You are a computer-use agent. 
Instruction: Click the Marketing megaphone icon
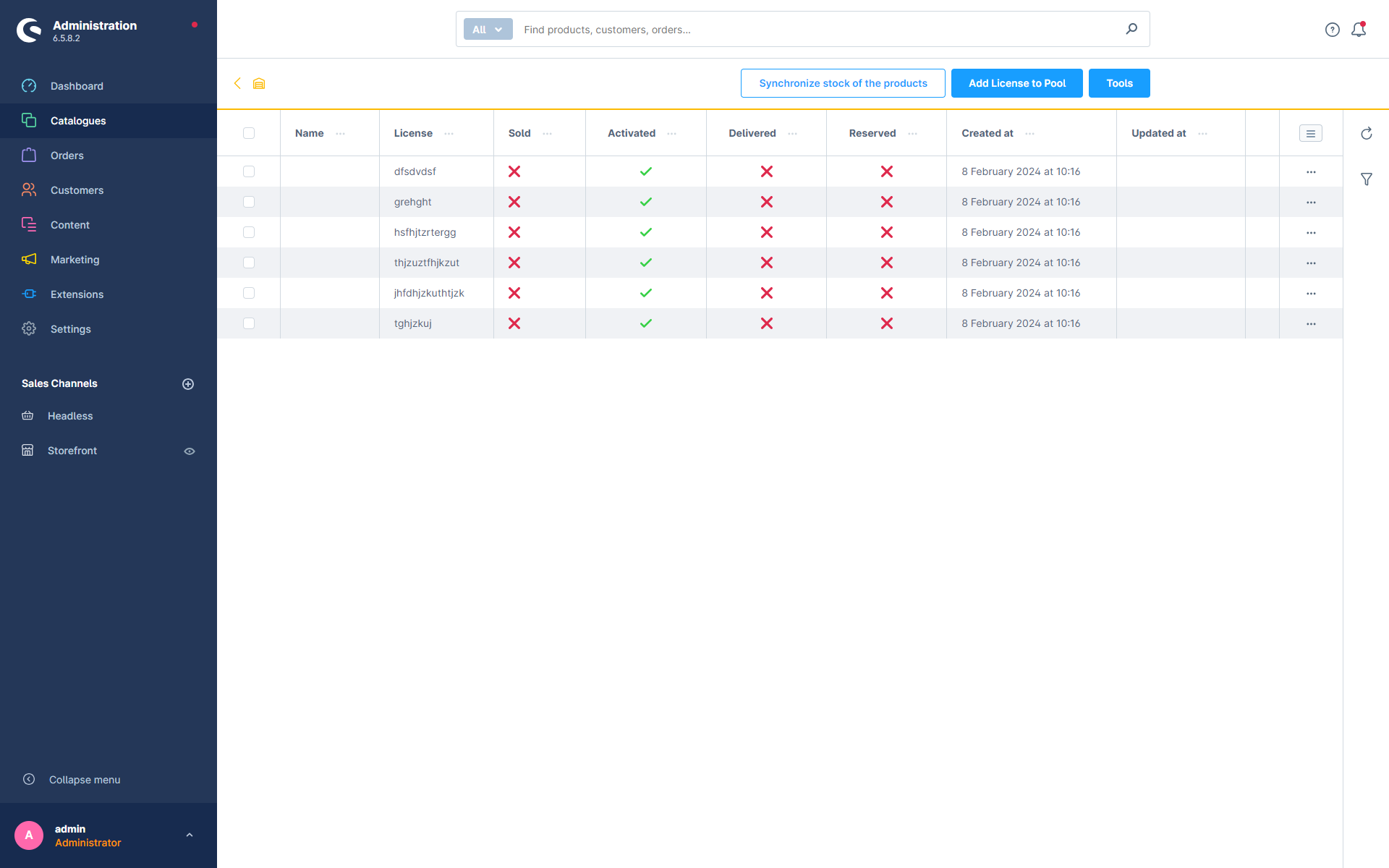pyautogui.click(x=29, y=260)
